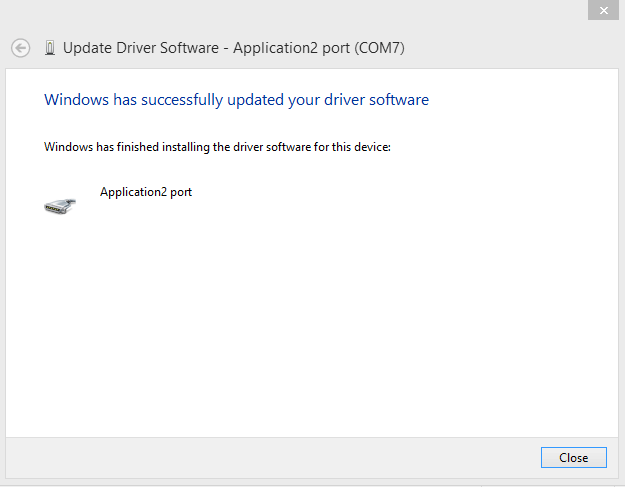This screenshot has height=487, width=625.
Task: Click the back arrow in the wizard header
Action: (20, 48)
